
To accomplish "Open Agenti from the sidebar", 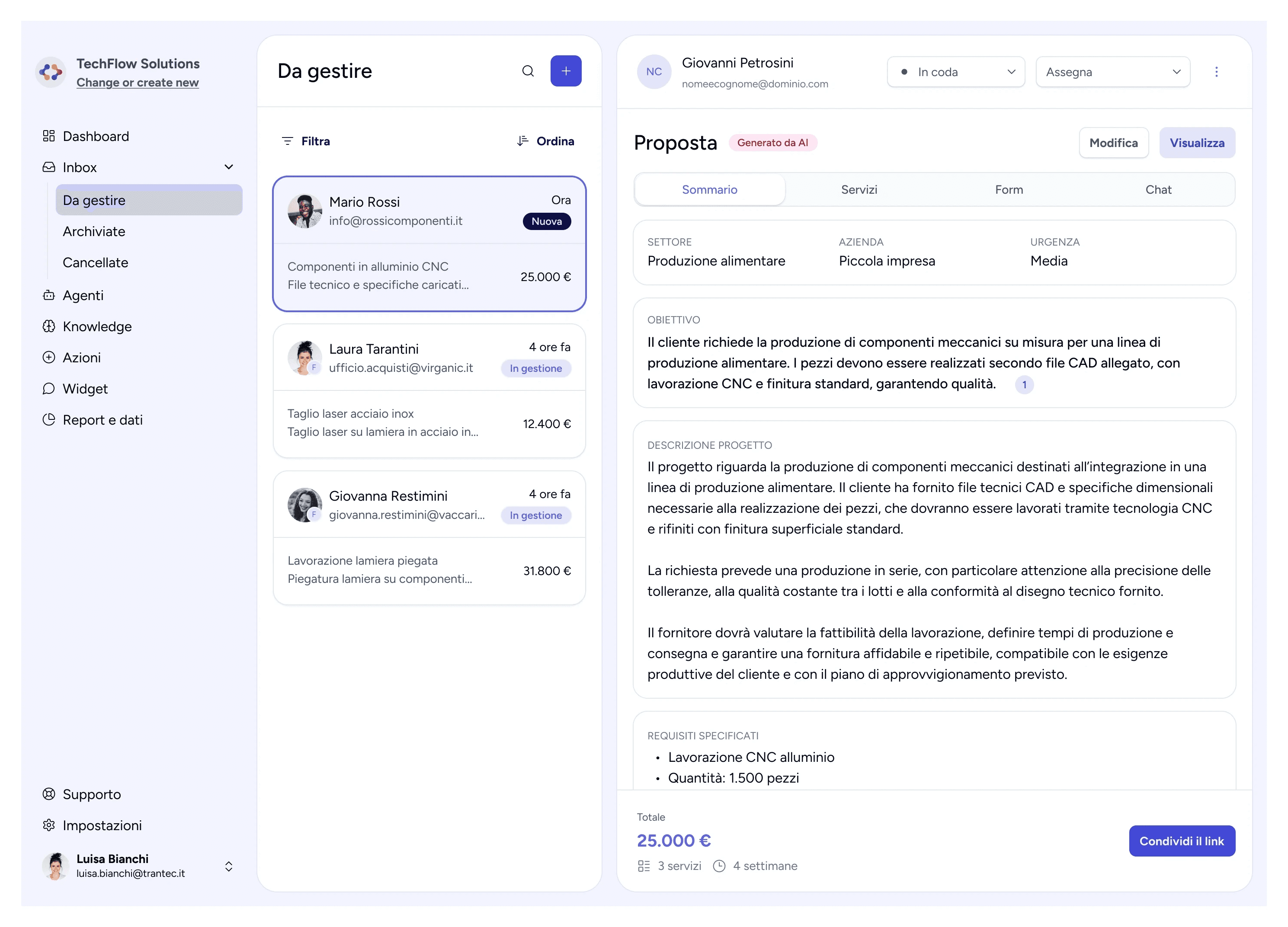I will [x=83, y=295].
